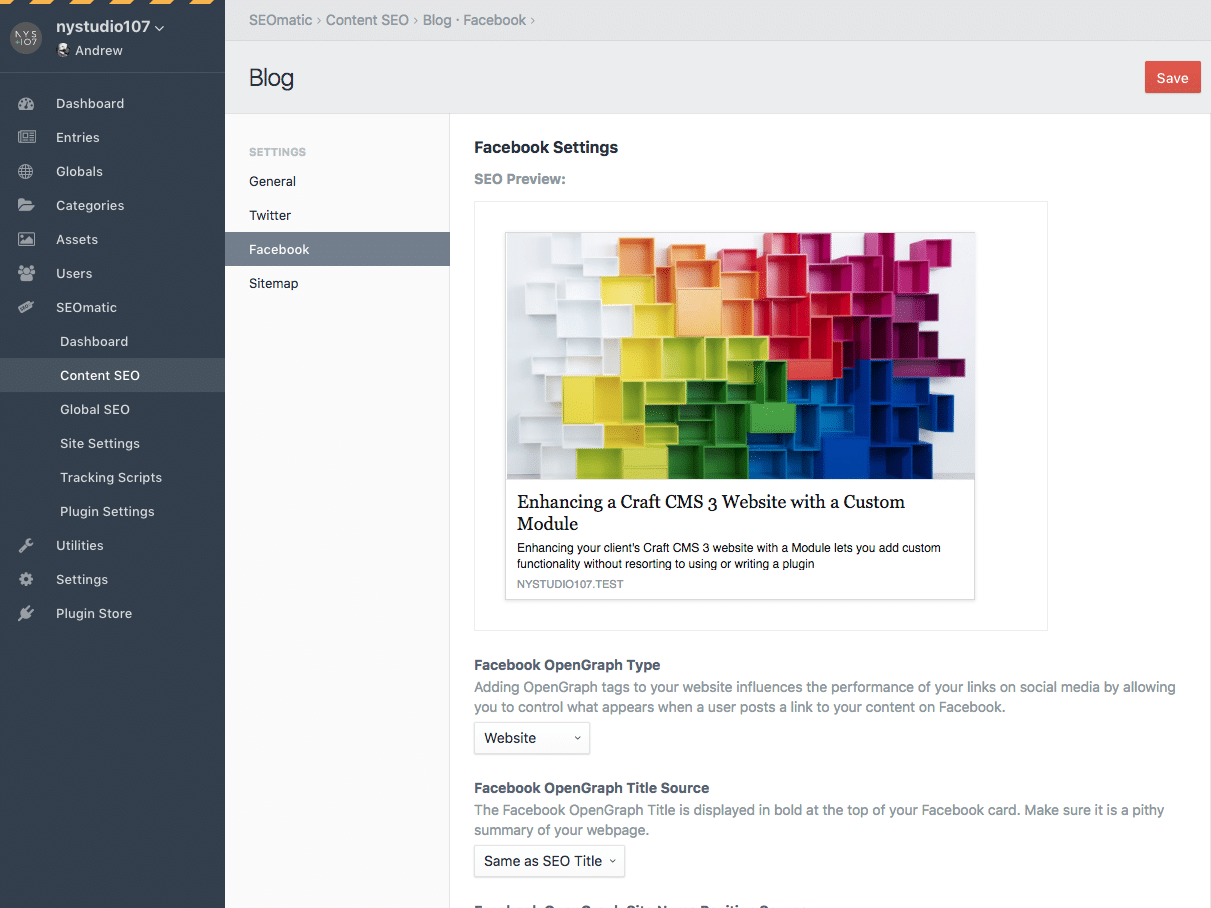
Task: Open the Facebook OpenGraph Type Website dropdown
Action: pyautogui.click(x=532, y=738)
